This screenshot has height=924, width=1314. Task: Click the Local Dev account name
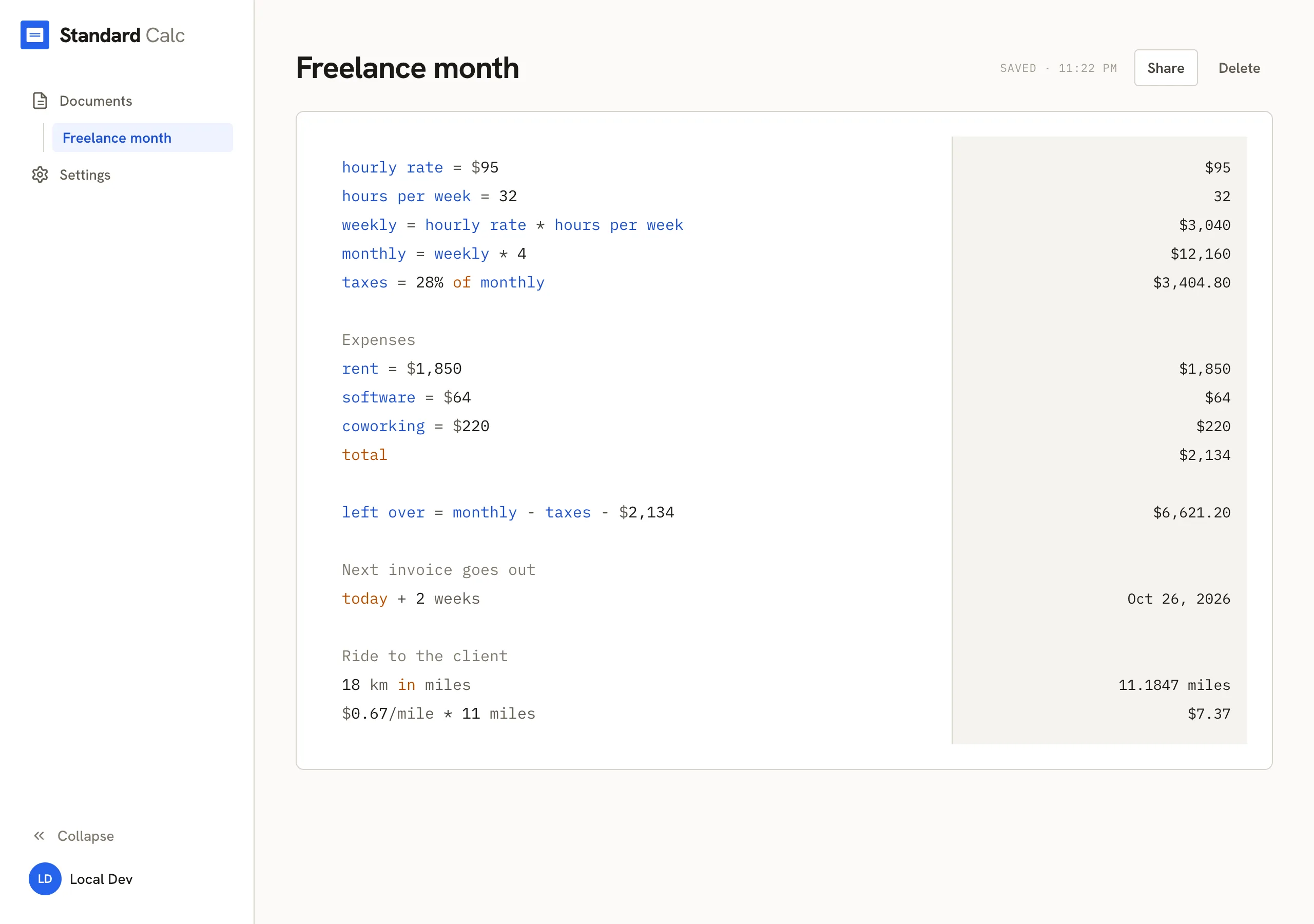(101, 879)
